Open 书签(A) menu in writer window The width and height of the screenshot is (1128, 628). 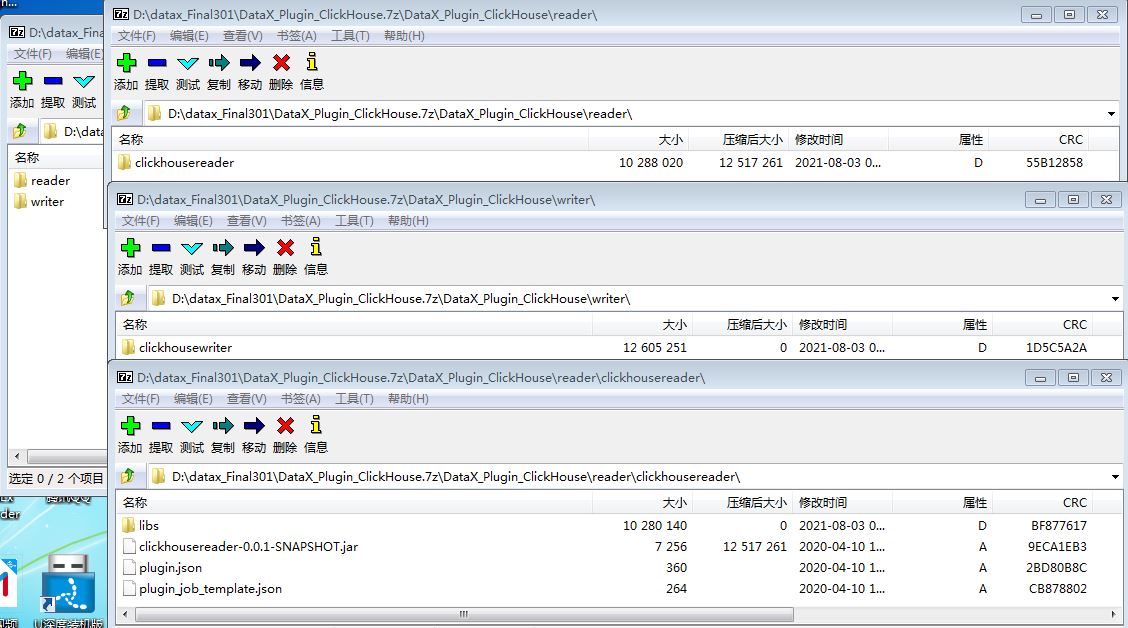click(301, 220)
